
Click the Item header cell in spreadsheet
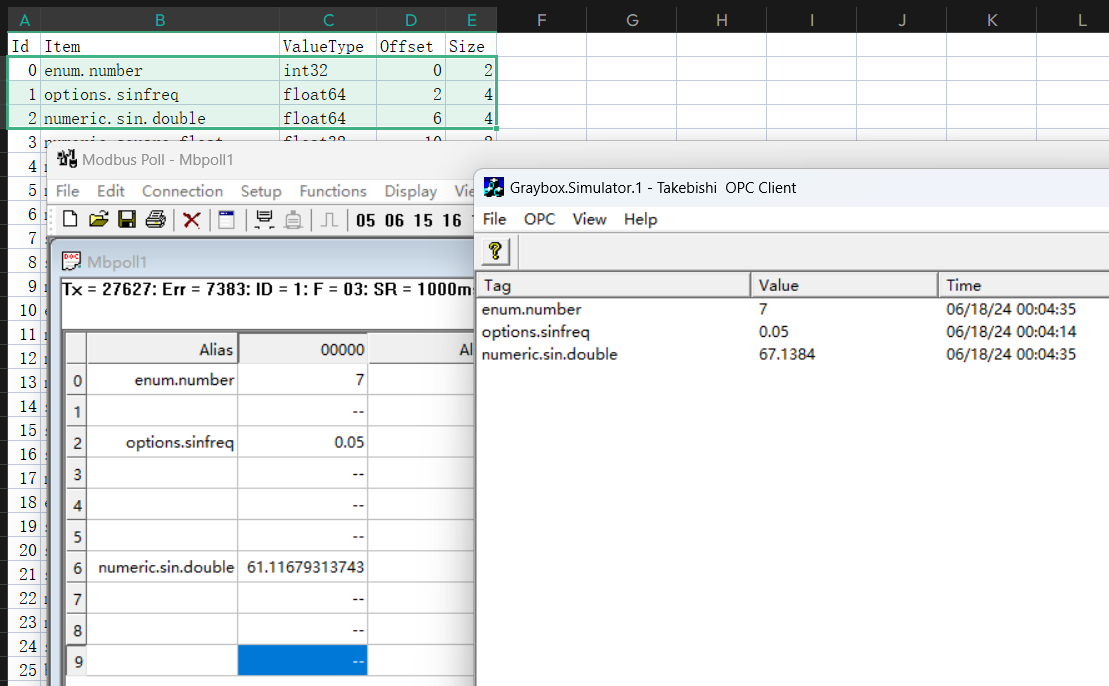click(x=160, y=46)
